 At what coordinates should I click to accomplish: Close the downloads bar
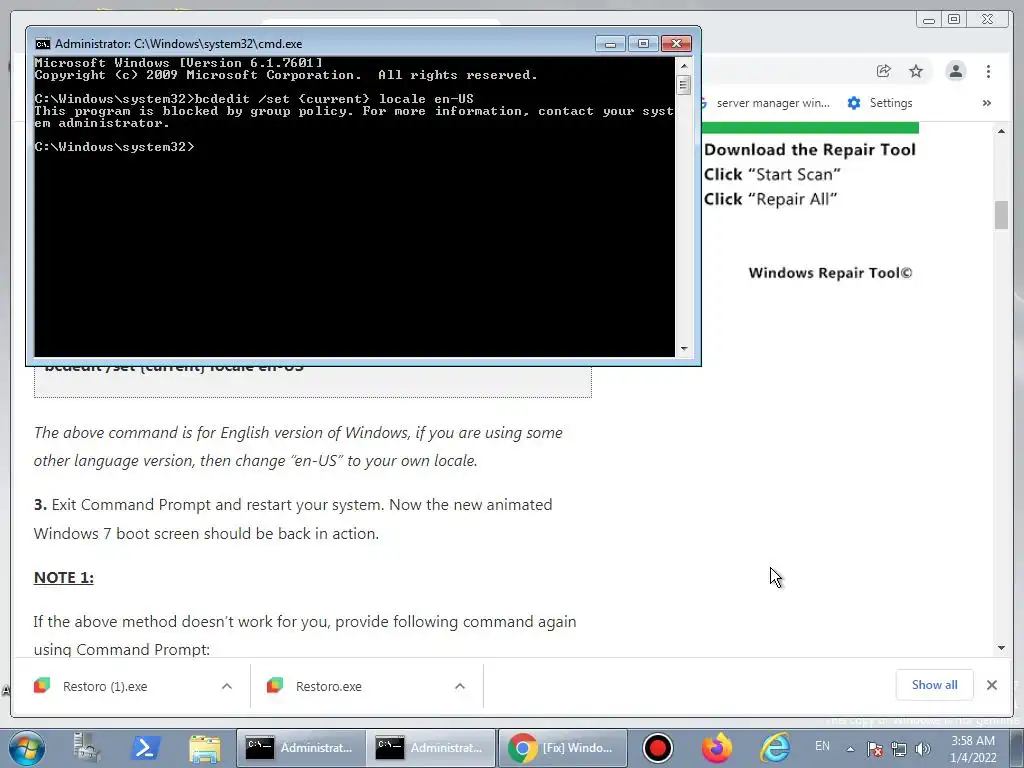tap(991, 685)
